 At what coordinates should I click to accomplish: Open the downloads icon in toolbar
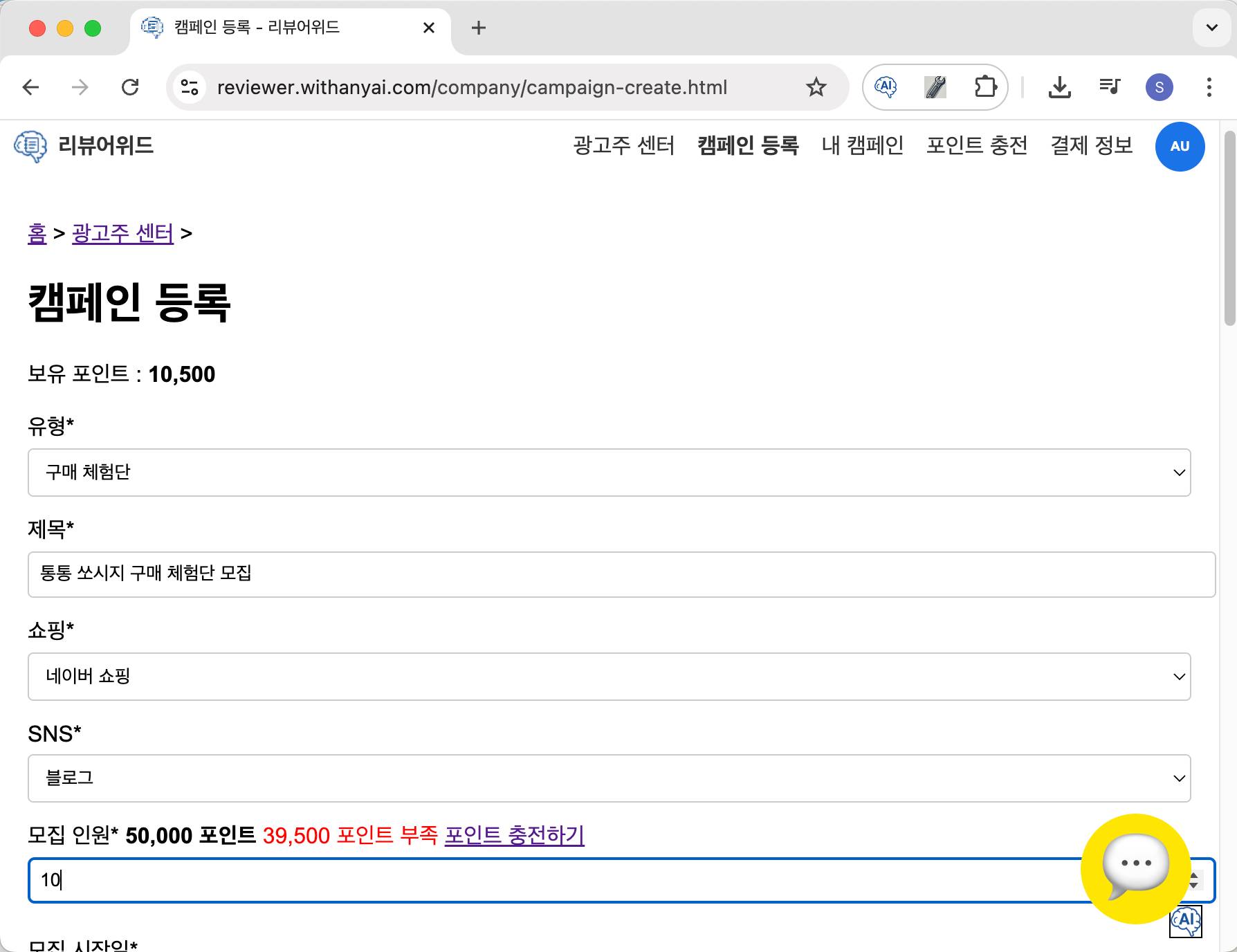(1059, 87)
